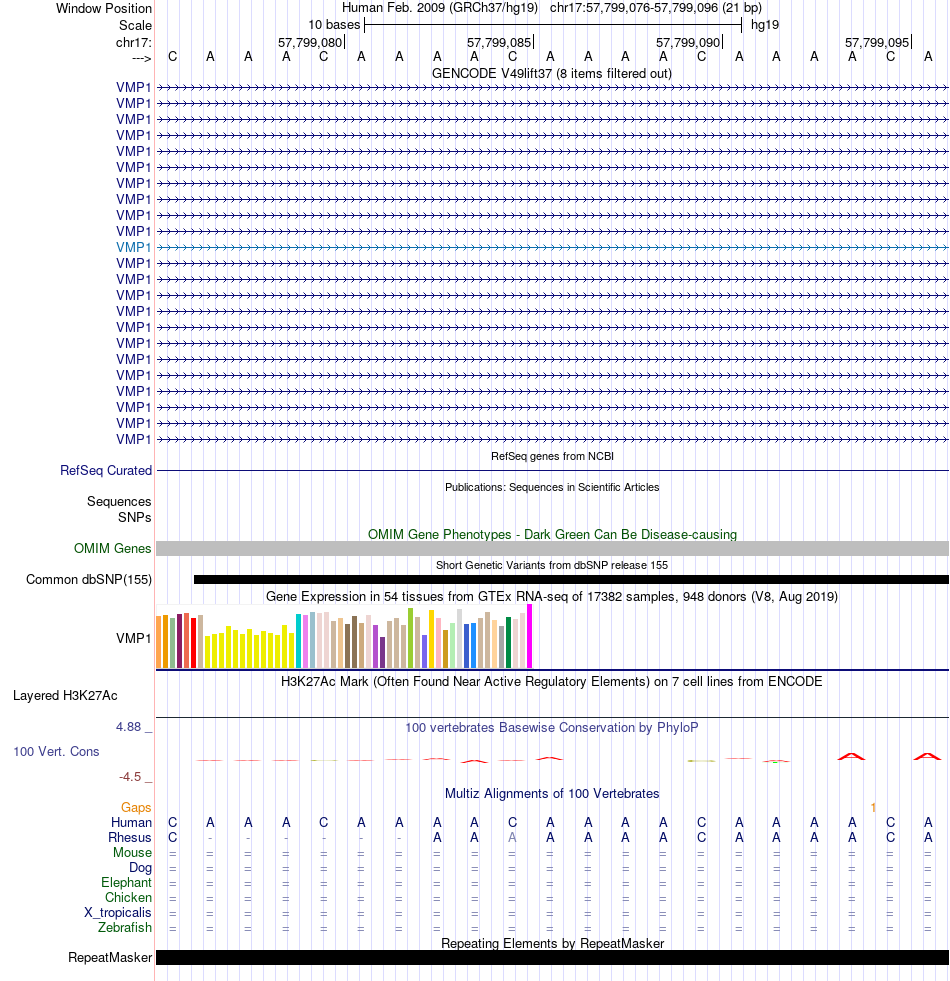Open 'Repeating Elements by RepeatMasker' title
This screenshot has height=981, width=950.
pos(552,943)
